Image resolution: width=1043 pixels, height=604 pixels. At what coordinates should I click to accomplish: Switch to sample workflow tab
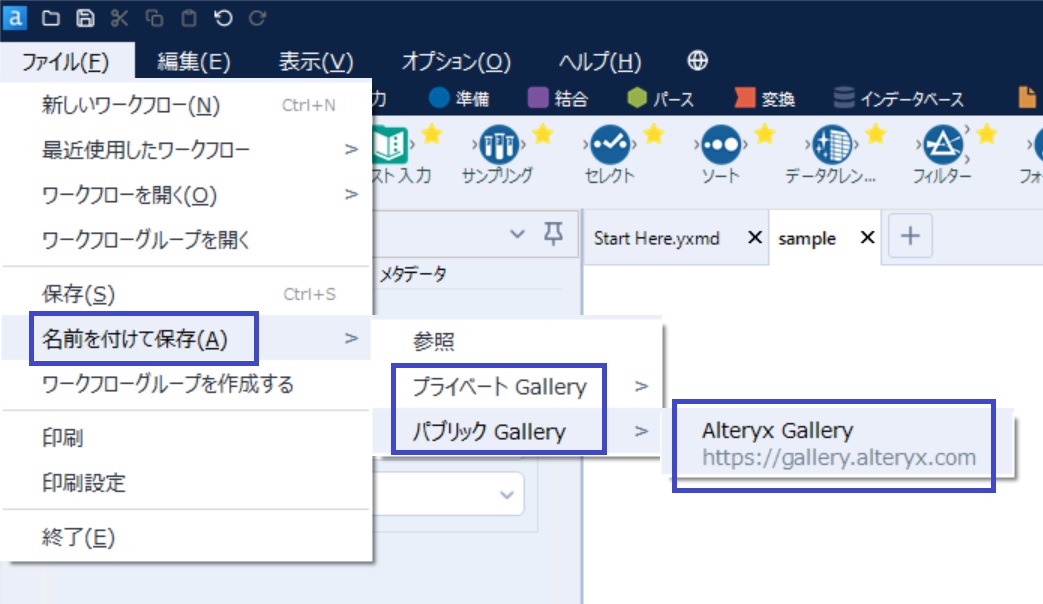click(x=807, y=238)
